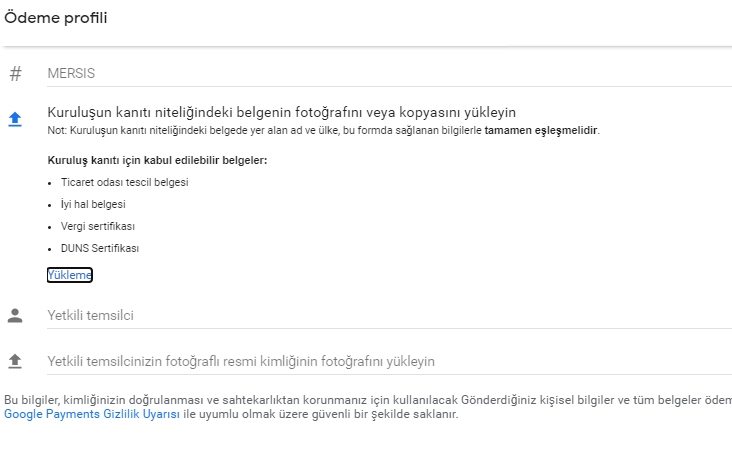Open the Yükleme upload link

click(70, 275)
